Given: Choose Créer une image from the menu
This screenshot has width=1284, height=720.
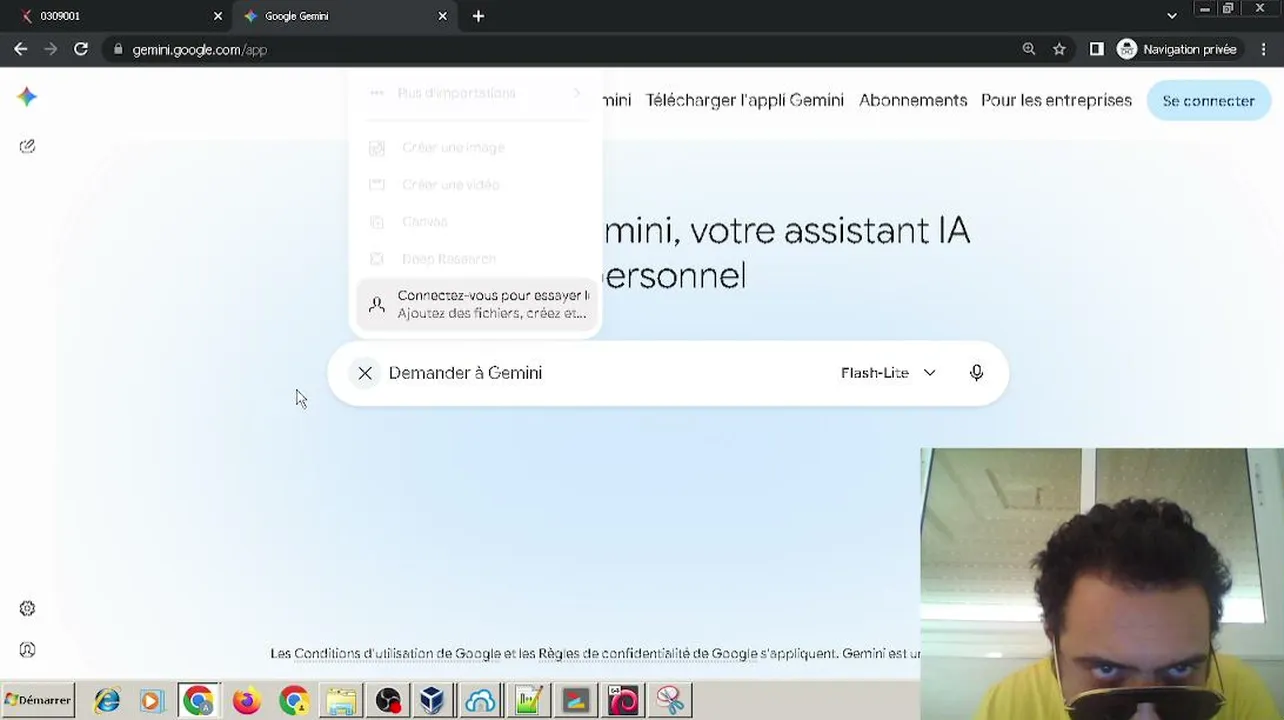Looking at the screenshot, I should [476, 148].
